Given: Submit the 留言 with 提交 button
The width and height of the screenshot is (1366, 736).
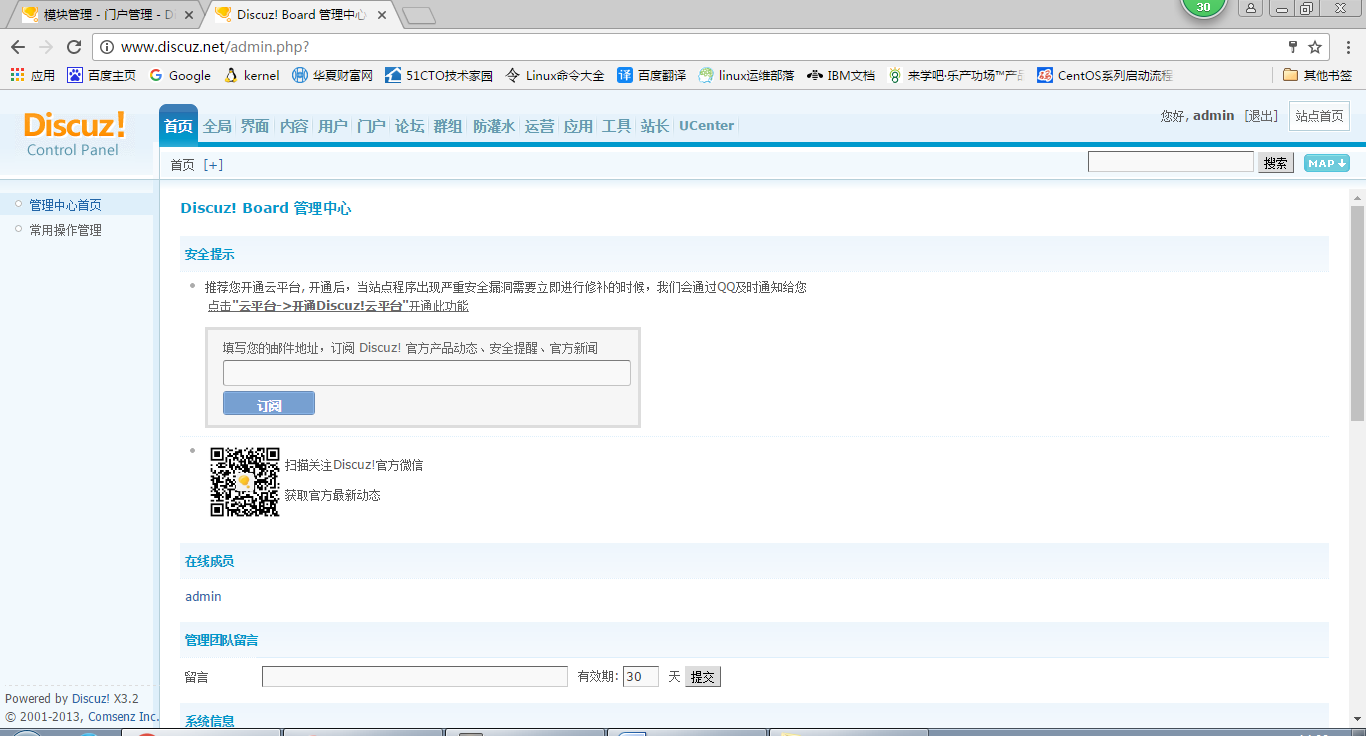Looking at the screenshot, I should (703, 677).
